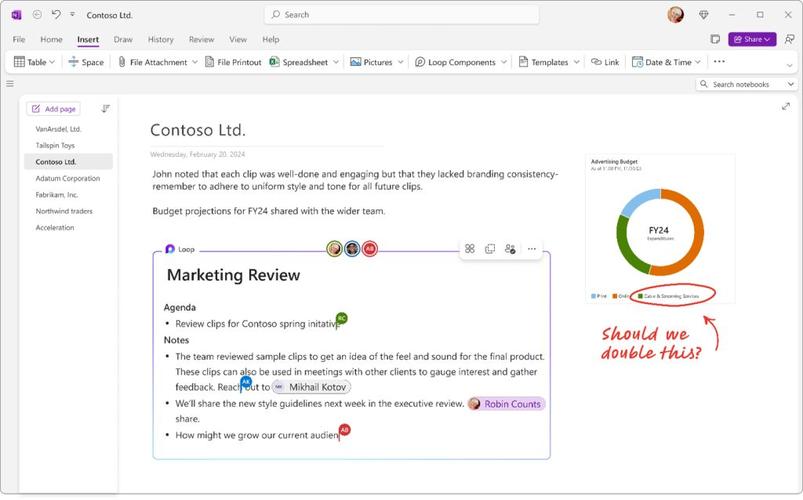Expand the Search notebooks scope dropdown
Screen dimensions: 803x500
(791, 84)
